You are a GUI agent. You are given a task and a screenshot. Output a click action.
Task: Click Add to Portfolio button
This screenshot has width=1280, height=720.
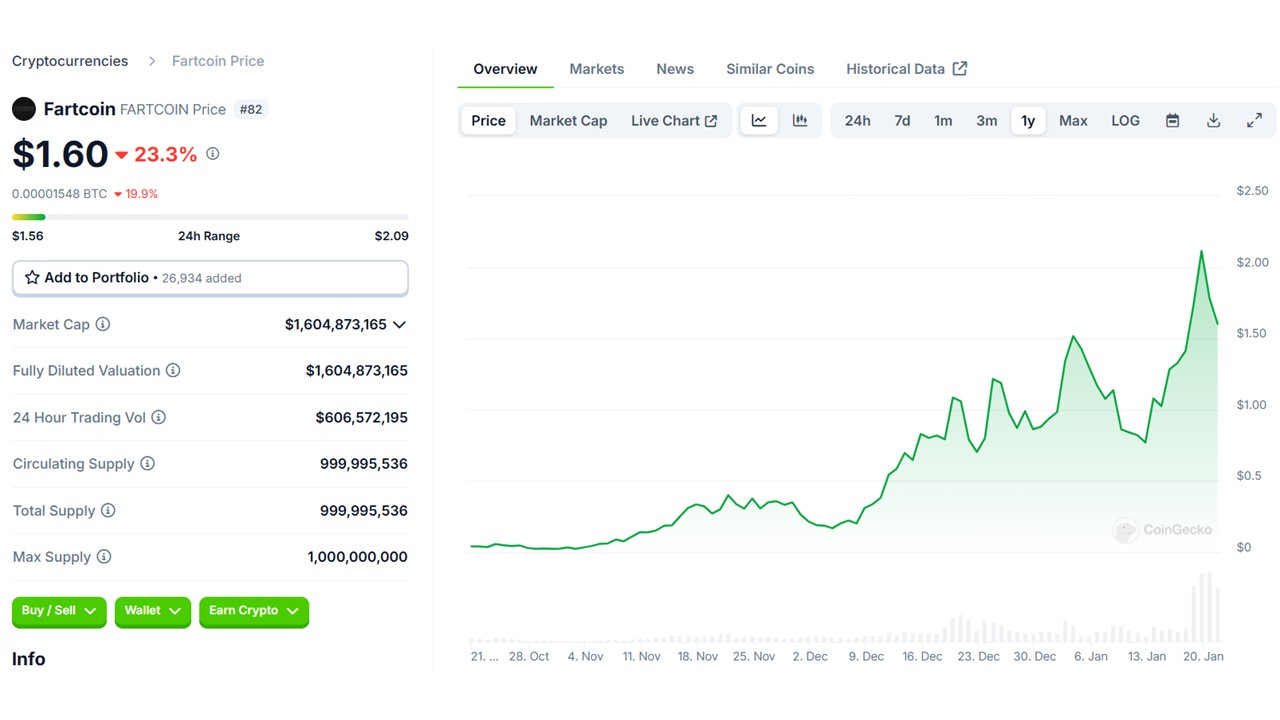tap(210, 278)
